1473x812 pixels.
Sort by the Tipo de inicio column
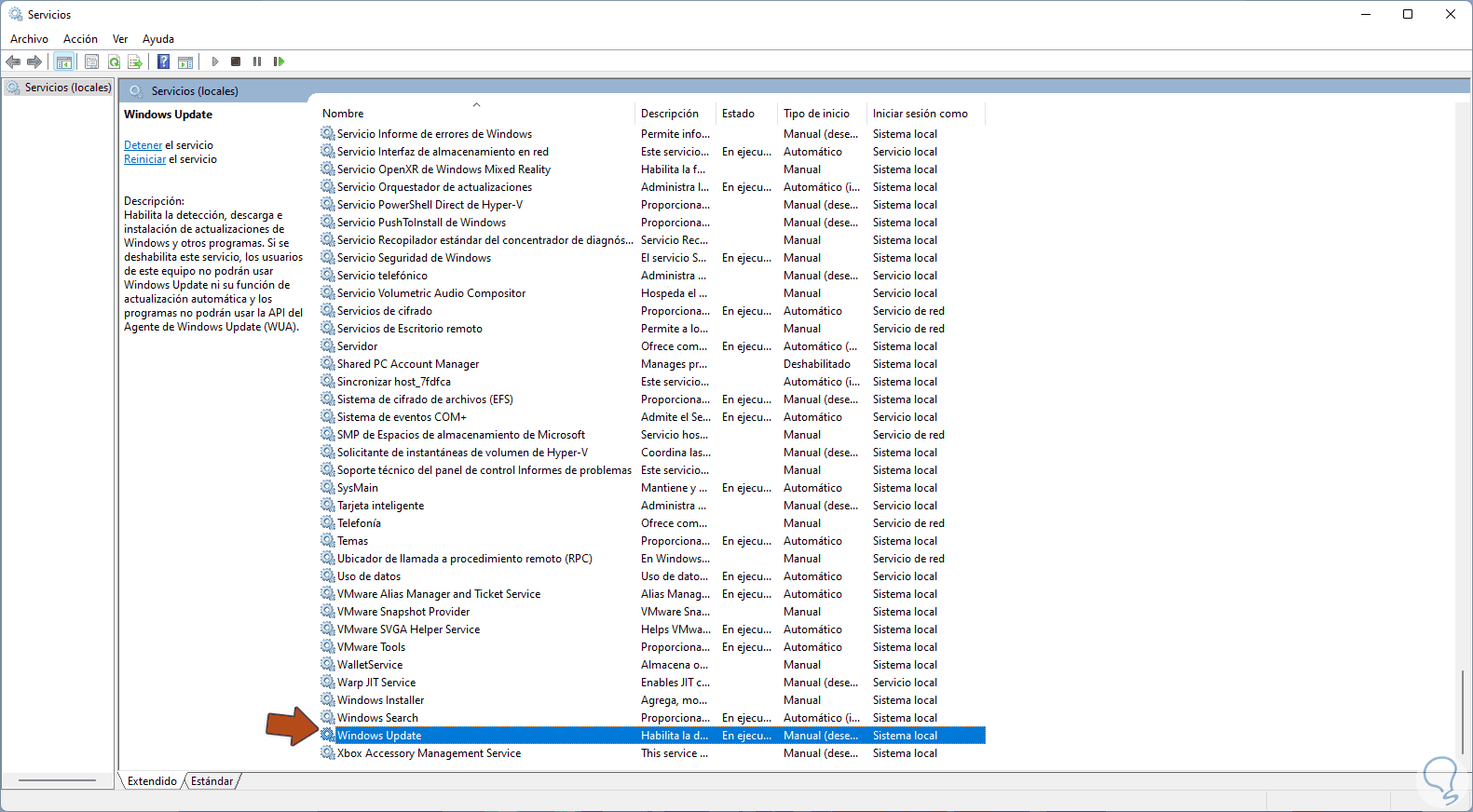tap(822, 114)
